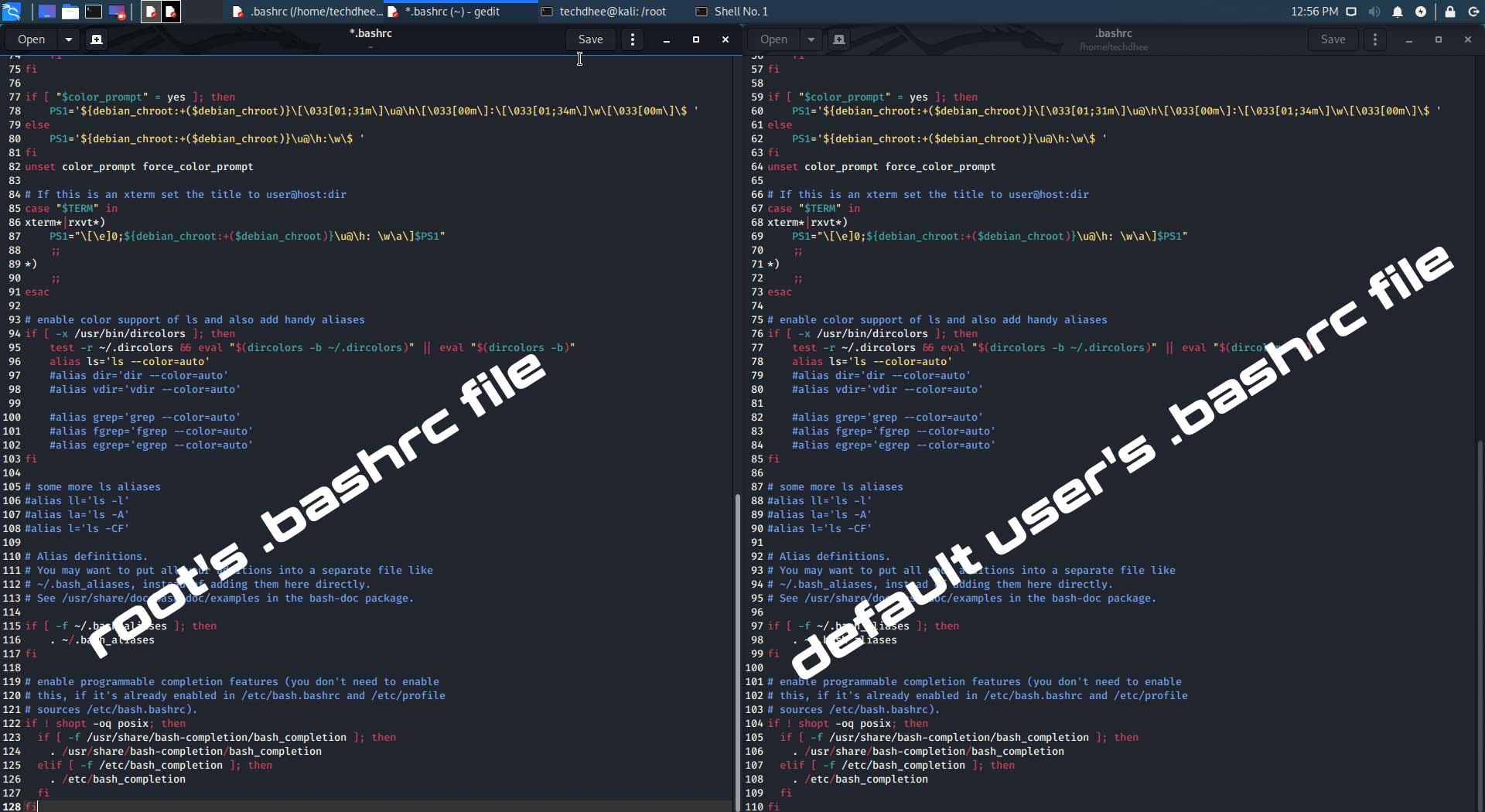Viewport: 1485px width, 812px height.
Task: Switch to the Shell No. 1 taskbar entry
Action: [x=732, y=11]
